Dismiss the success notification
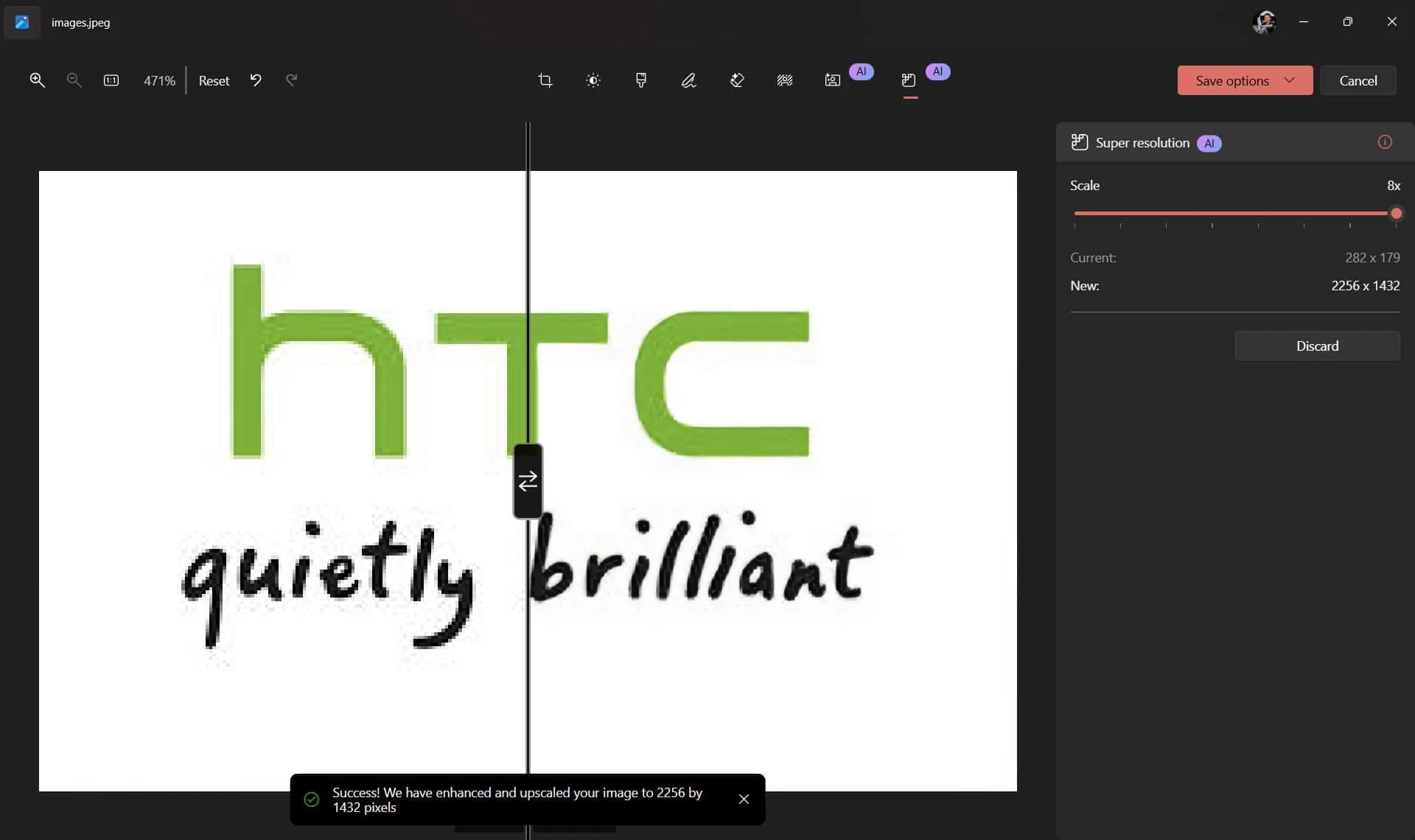The width and height of the screenshot is (1415, 840). click(x=744, y=799)
